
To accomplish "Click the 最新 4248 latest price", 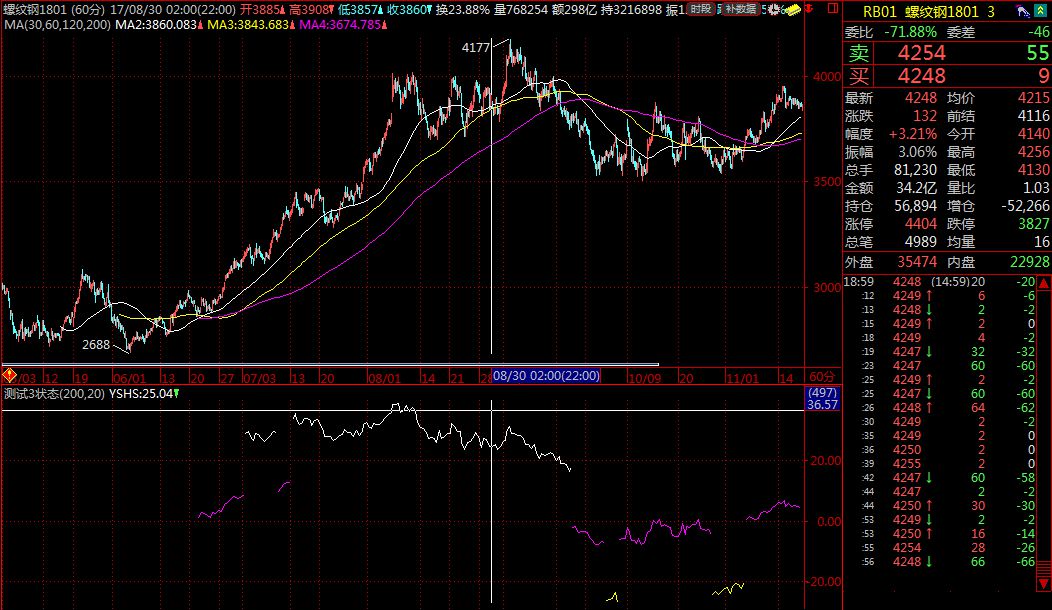I will tap(920, 99).
